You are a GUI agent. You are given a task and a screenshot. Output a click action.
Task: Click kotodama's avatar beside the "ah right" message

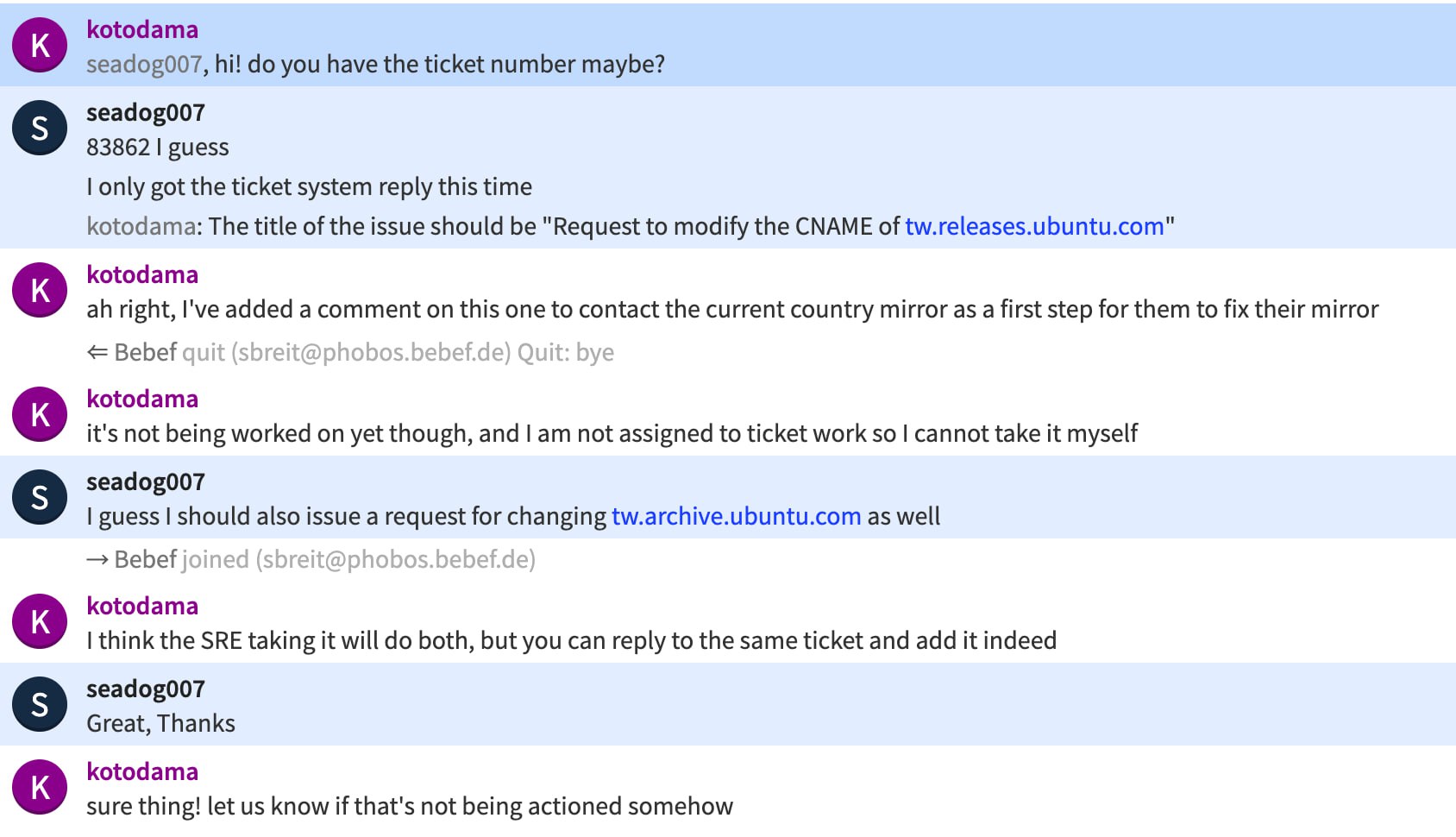point(40,290)
